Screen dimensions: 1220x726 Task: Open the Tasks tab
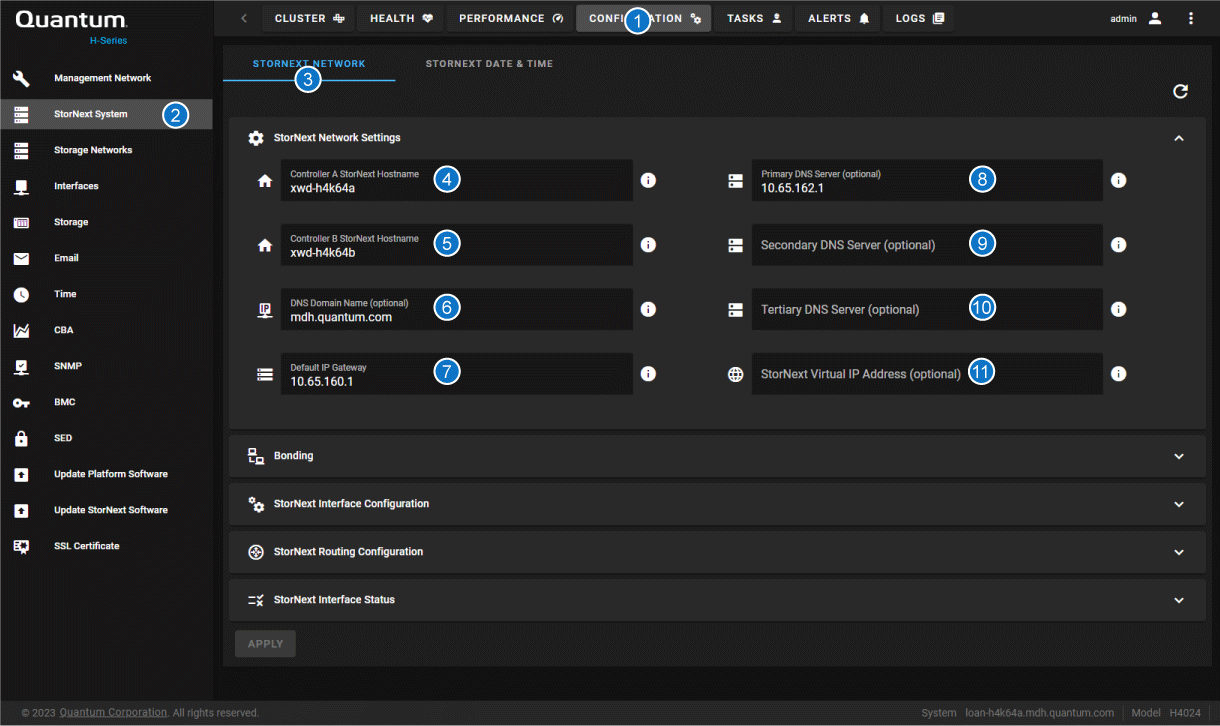pos(753,18)
